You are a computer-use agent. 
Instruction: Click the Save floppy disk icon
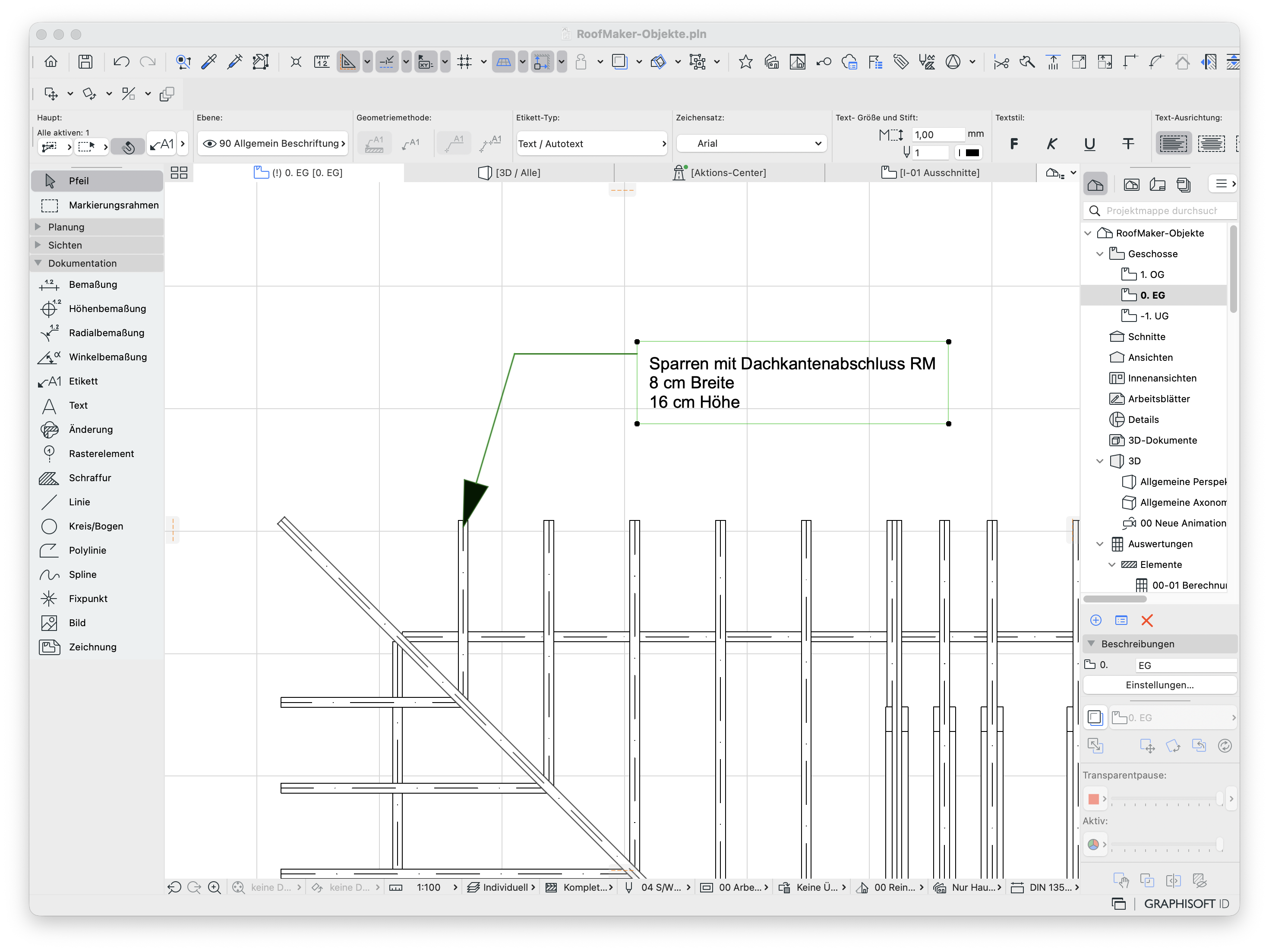(85, 61)
